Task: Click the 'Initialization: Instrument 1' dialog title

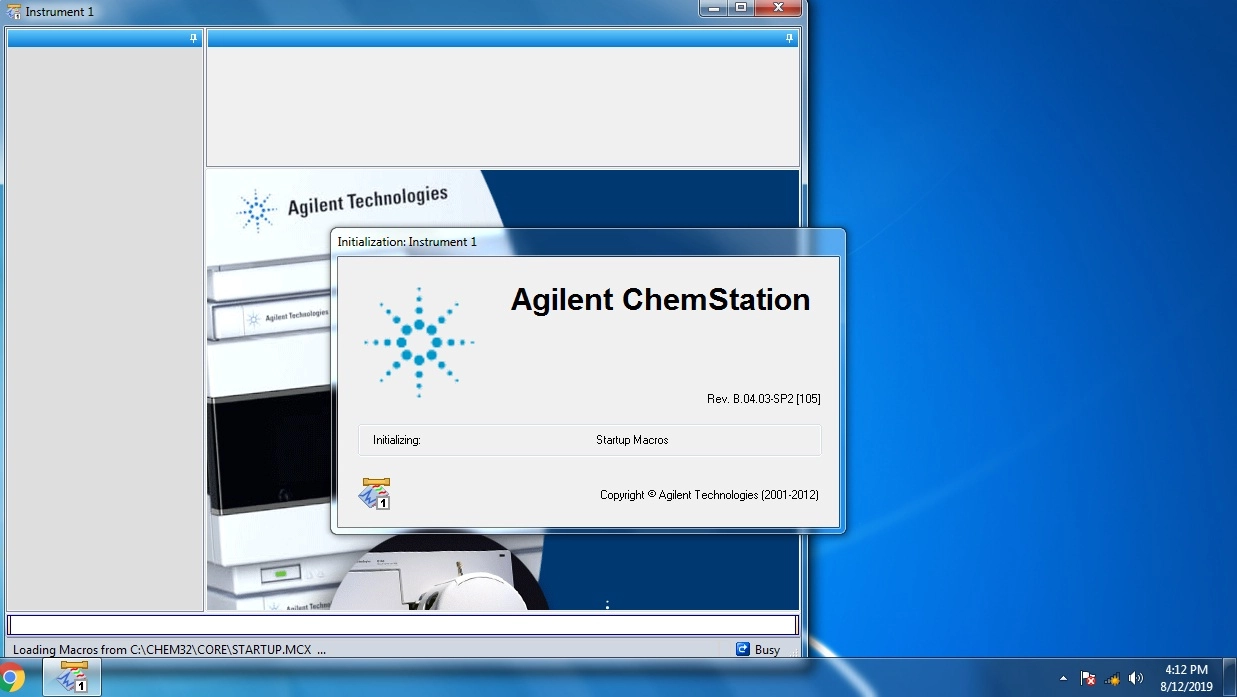Action: point(407,242)
